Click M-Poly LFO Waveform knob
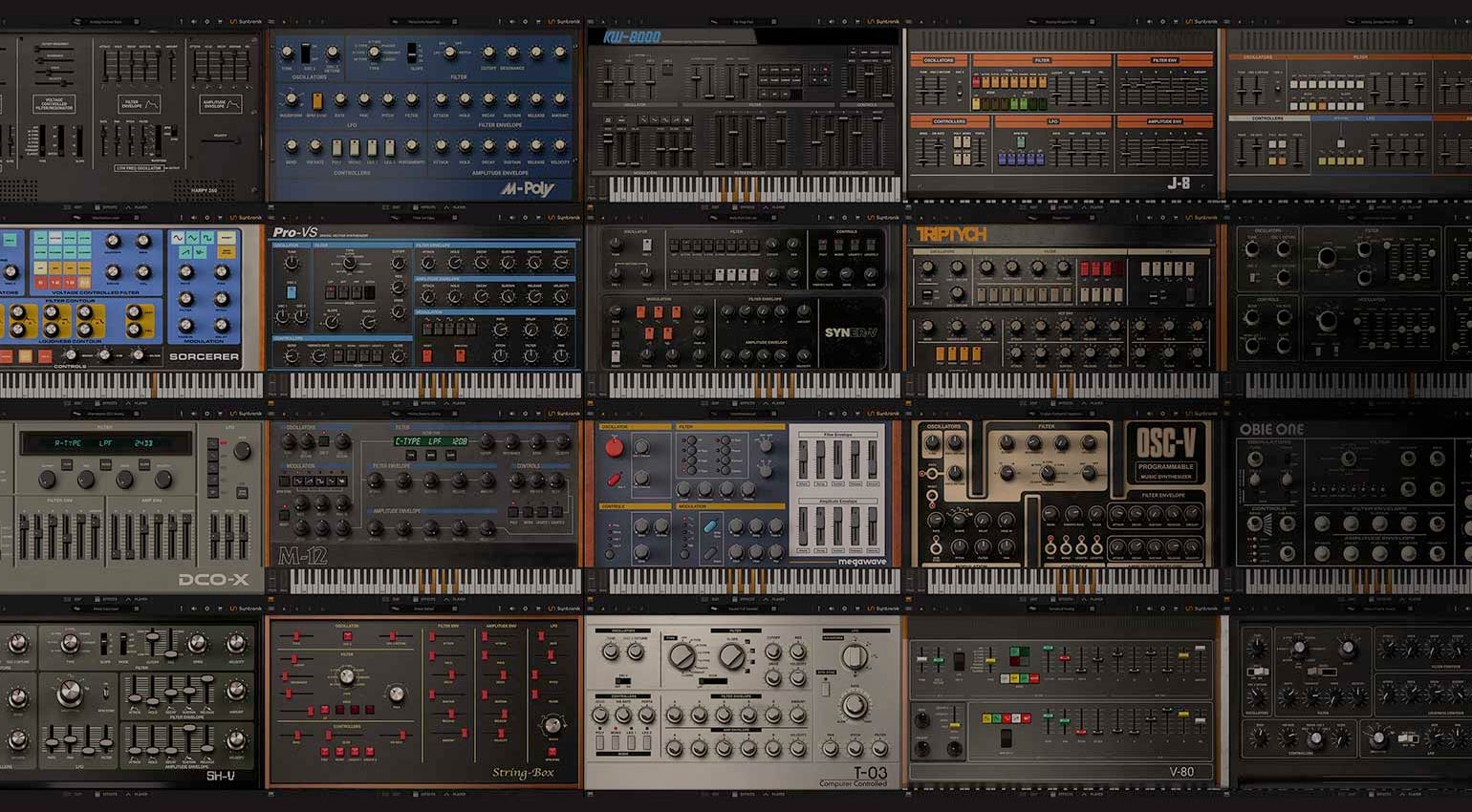The image size is (1472, 812). [x=292, y=99]
